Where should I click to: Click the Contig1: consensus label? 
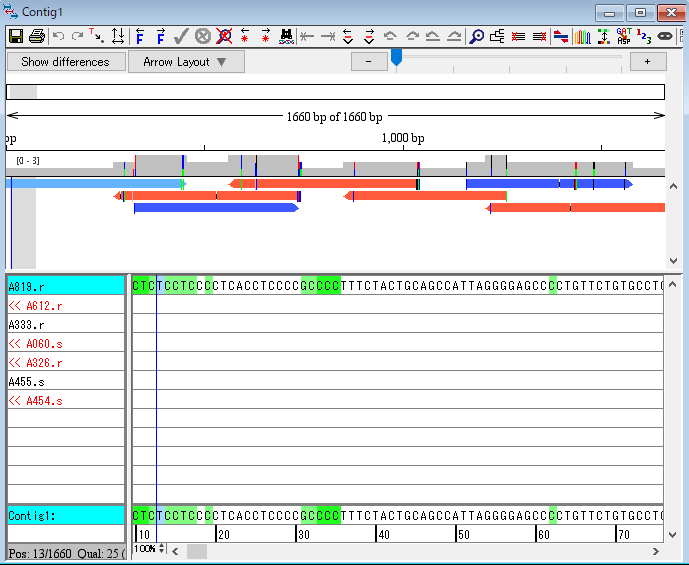[x=66, y=515]
